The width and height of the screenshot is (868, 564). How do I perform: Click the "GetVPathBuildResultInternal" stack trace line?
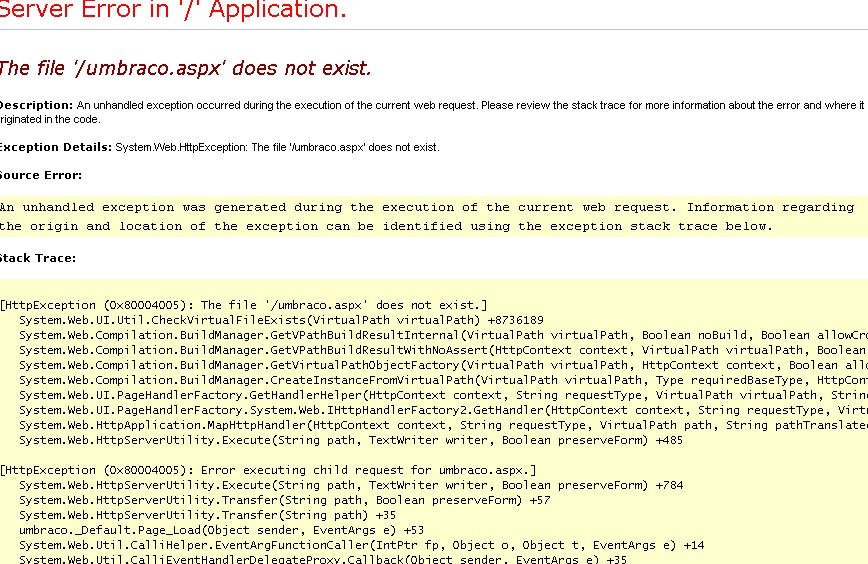(443, 335)
